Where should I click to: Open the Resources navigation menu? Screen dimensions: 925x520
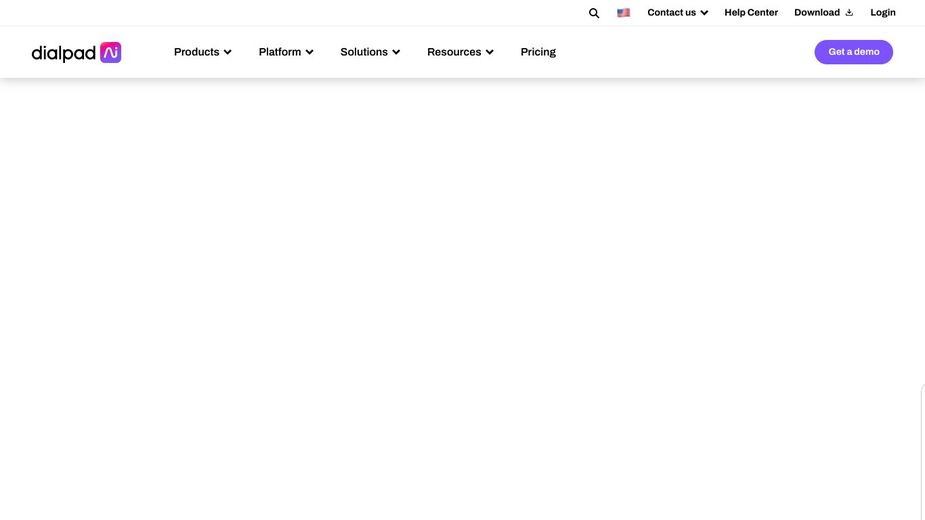tap(454, 52)
